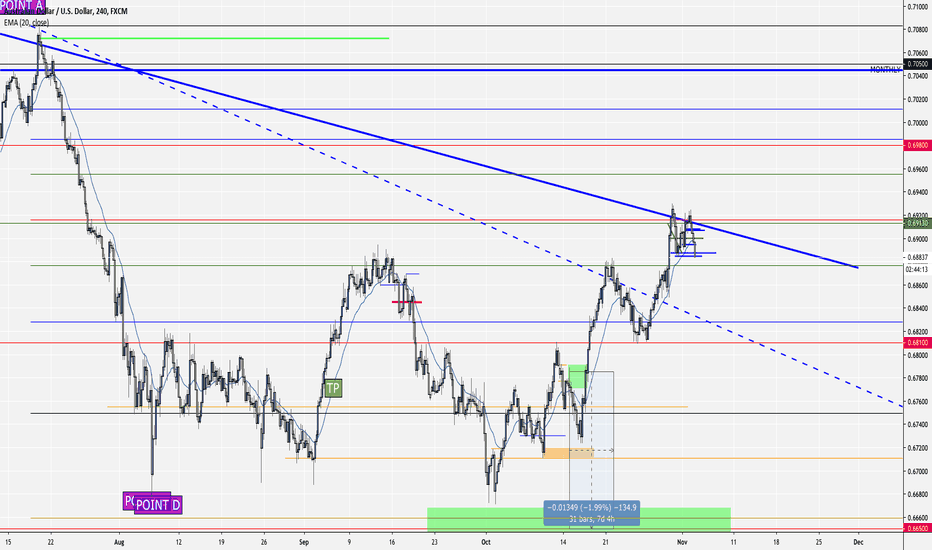
Task: Click the 02:44:13 bar countdown timer
Action: tap(918, 269)
